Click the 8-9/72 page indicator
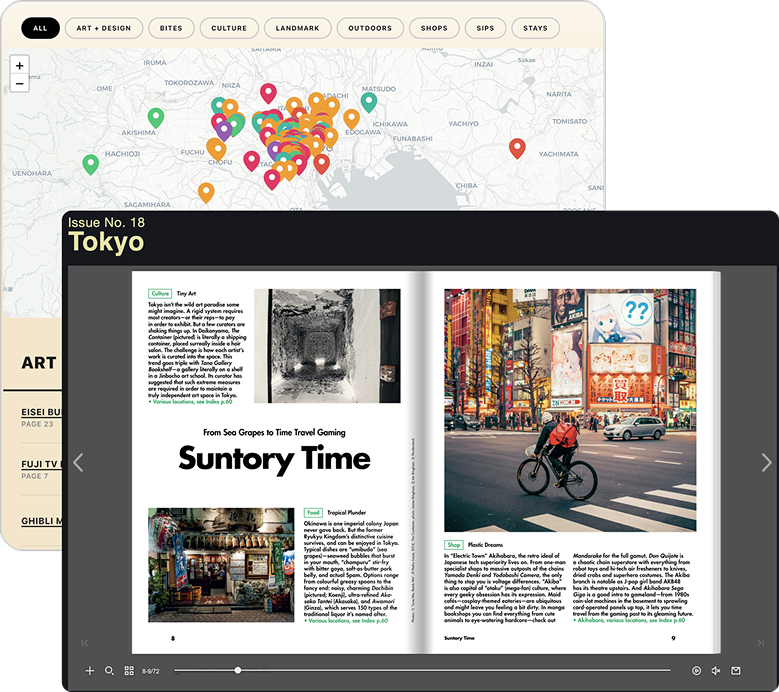779x692 pixels. [151, 671]
